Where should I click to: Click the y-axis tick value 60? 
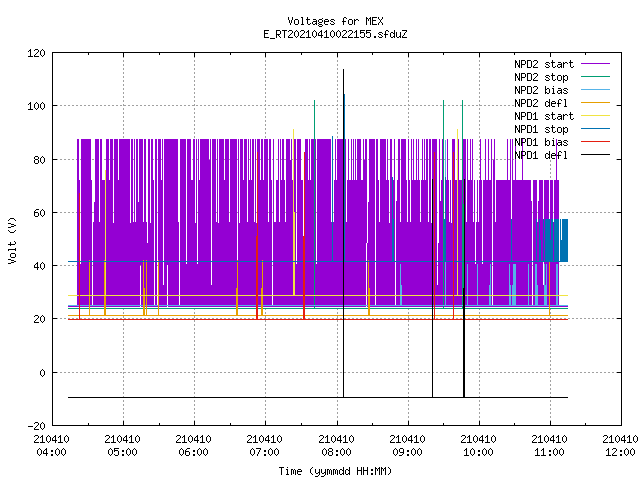pyautogui.click(x=39, y=213)
